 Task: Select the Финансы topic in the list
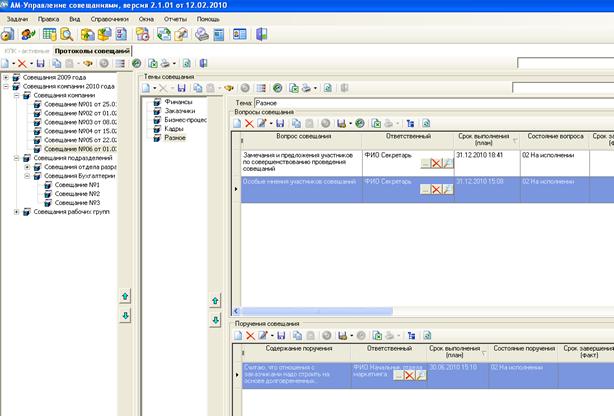tap(178, 101)
